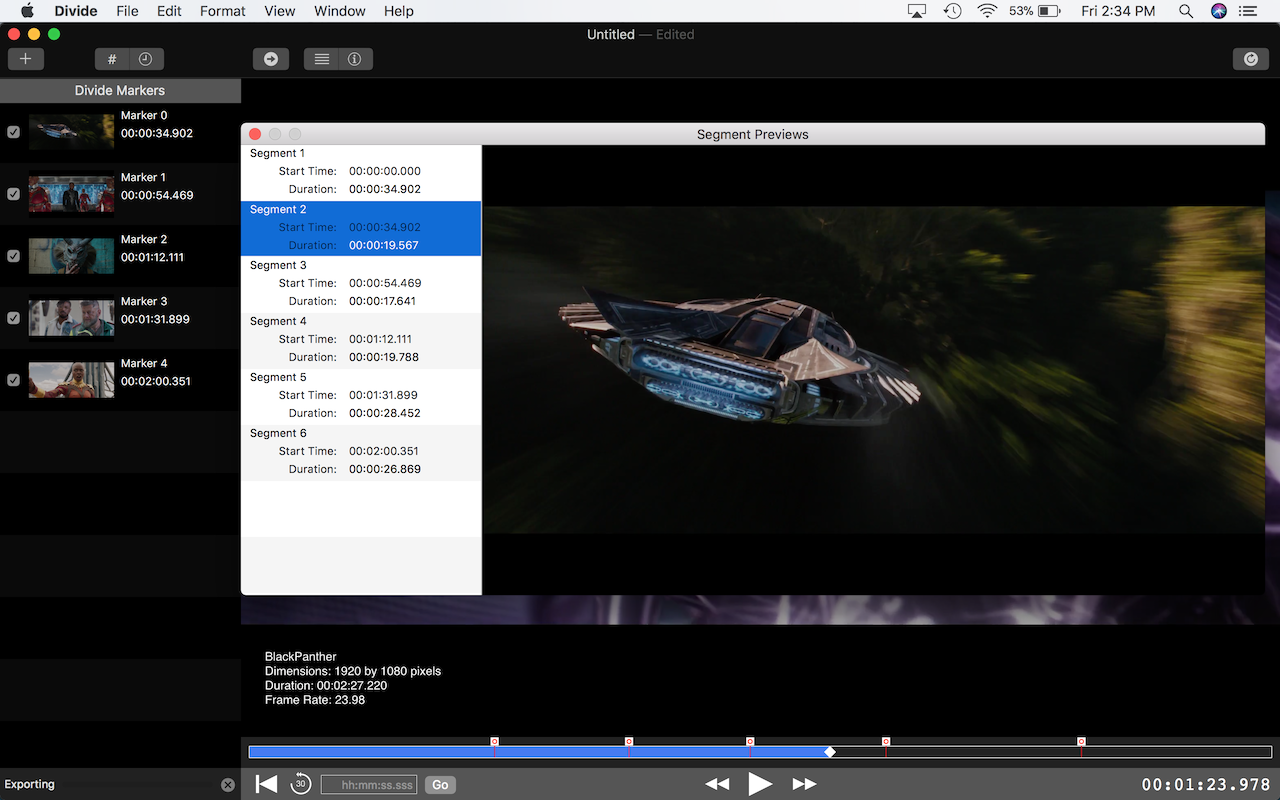
Task: Uncheck Marker 1 checkbox
Action: click(13, 194)
